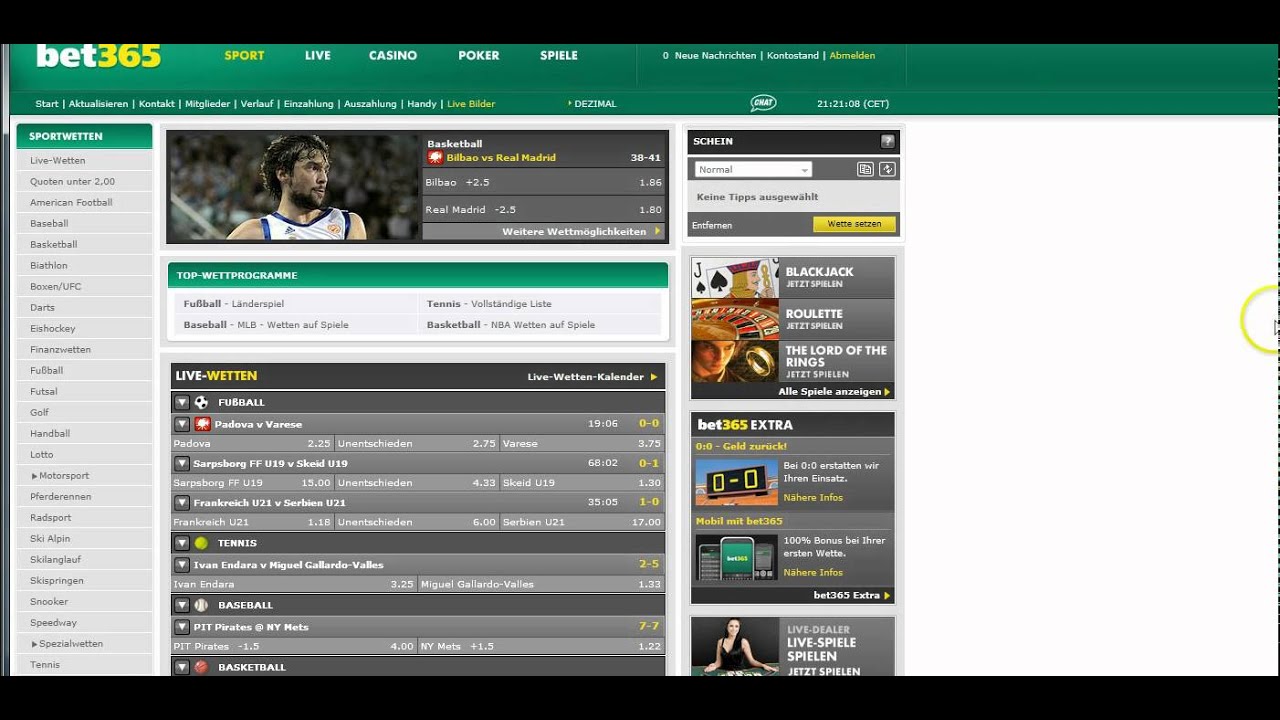Viewport: 1280px width, 720px height.
Task: Open Tennis - Vollständige Liste top program
Action: tap(489, 303)
